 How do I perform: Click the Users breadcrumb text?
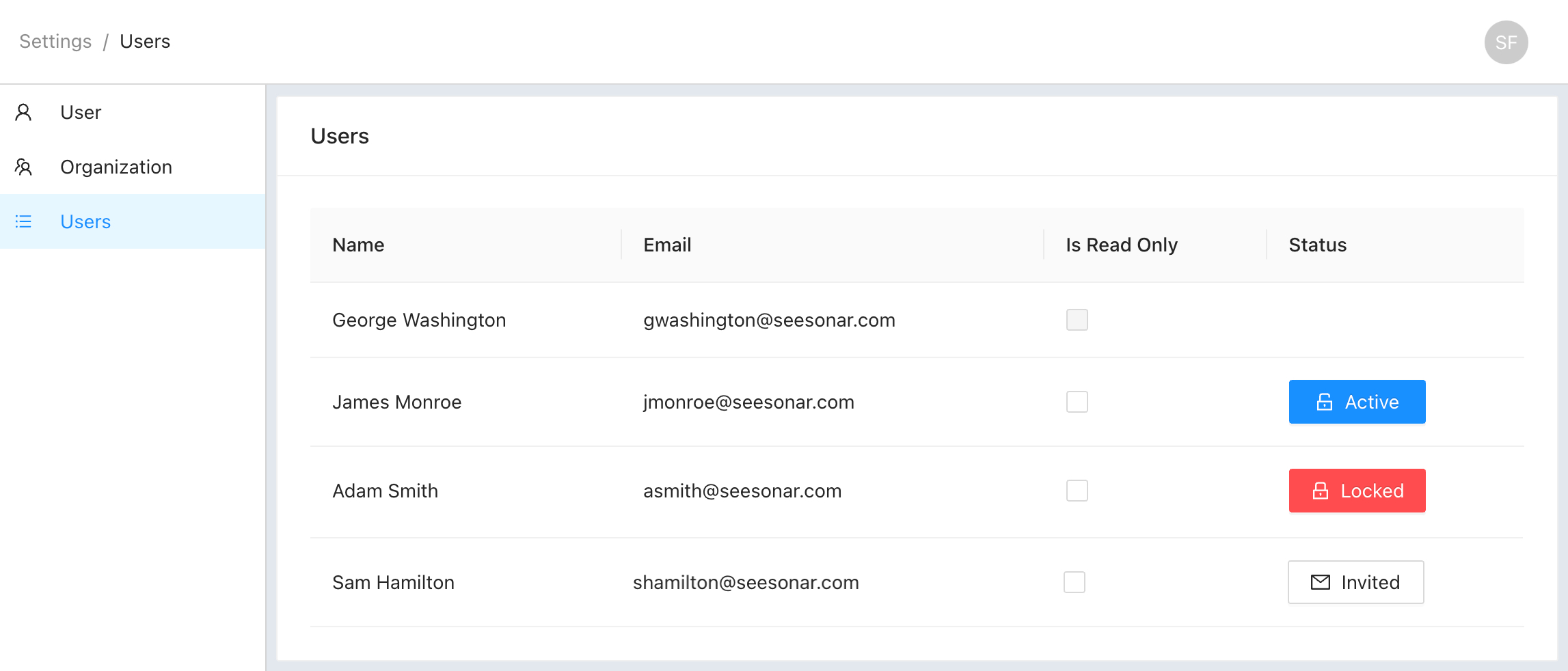pos(145,42)
